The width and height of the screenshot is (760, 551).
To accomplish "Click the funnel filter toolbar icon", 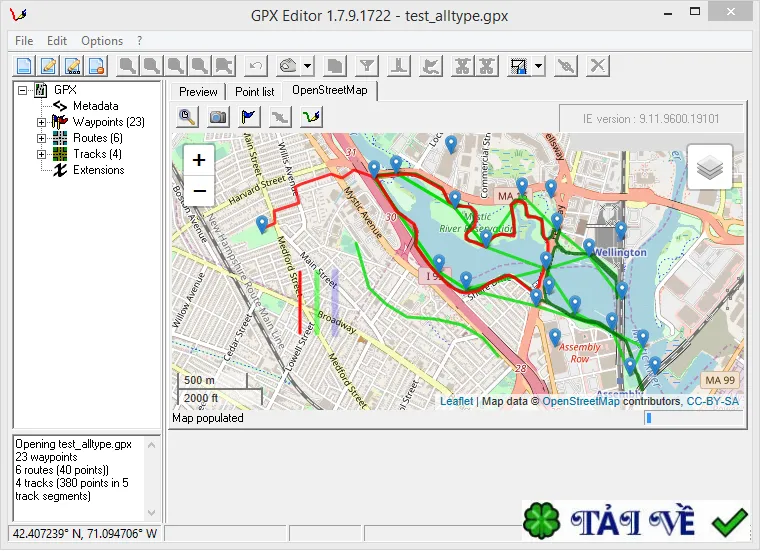I will [x=368, y=66].
